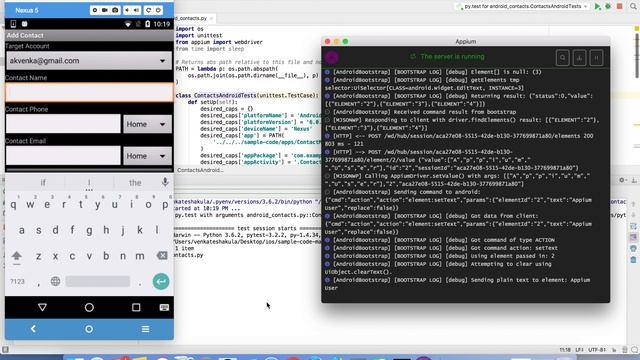
Task: Click the tool windows toggle icon bottom-left
Action: [5, 350]
